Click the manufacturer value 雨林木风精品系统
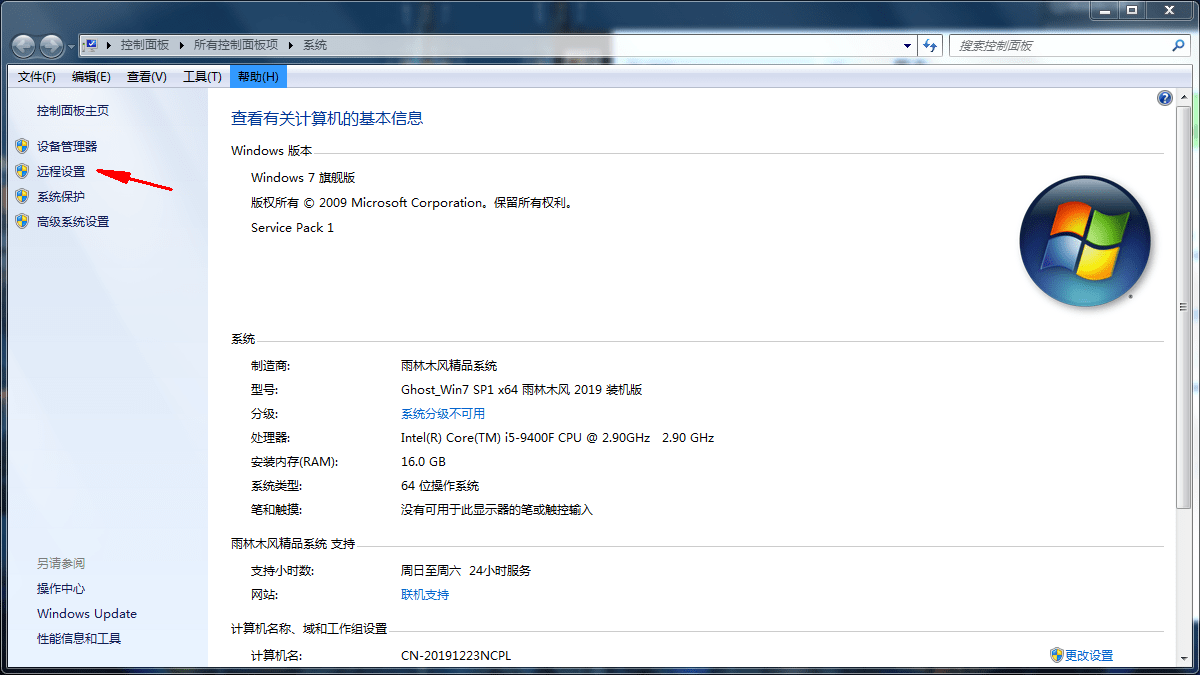Screen dimensions: 1200x675 click(449, 366)
